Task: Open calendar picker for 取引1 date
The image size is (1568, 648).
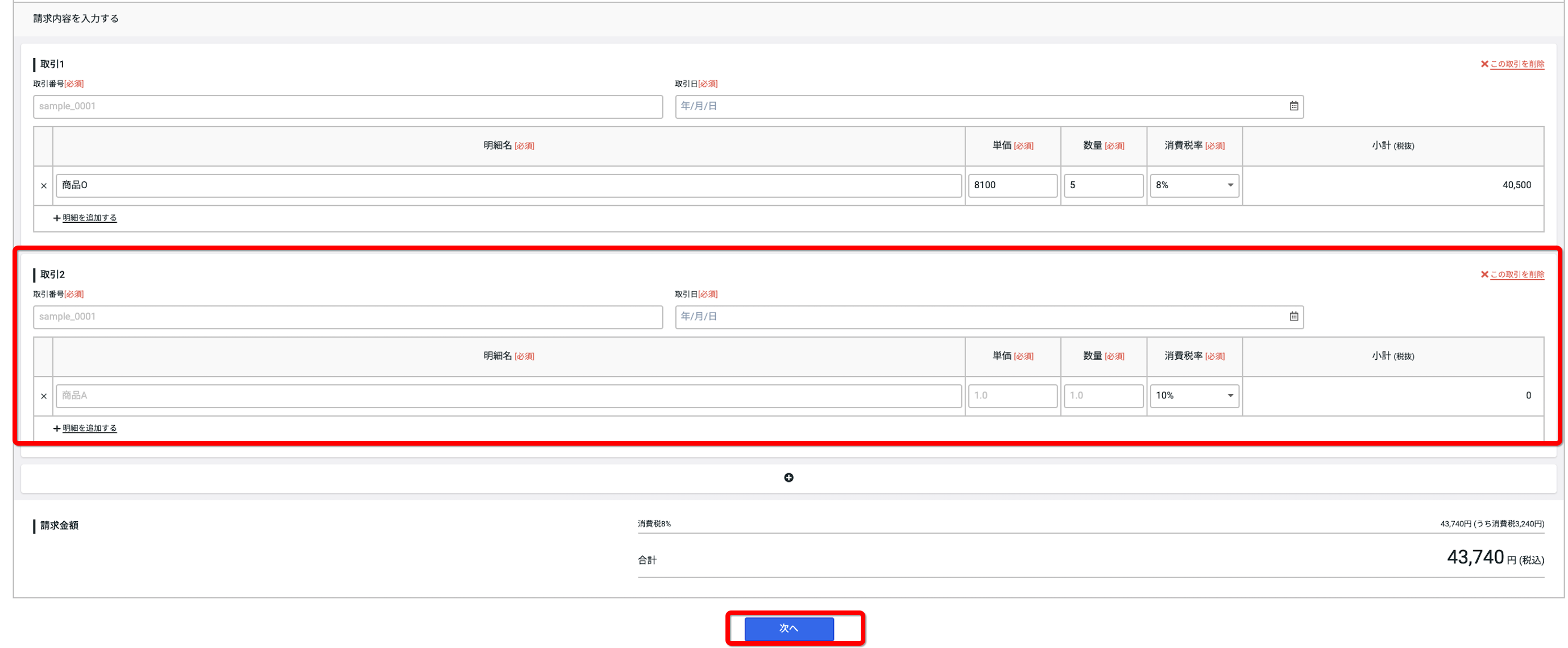Action: (1293, 106)
